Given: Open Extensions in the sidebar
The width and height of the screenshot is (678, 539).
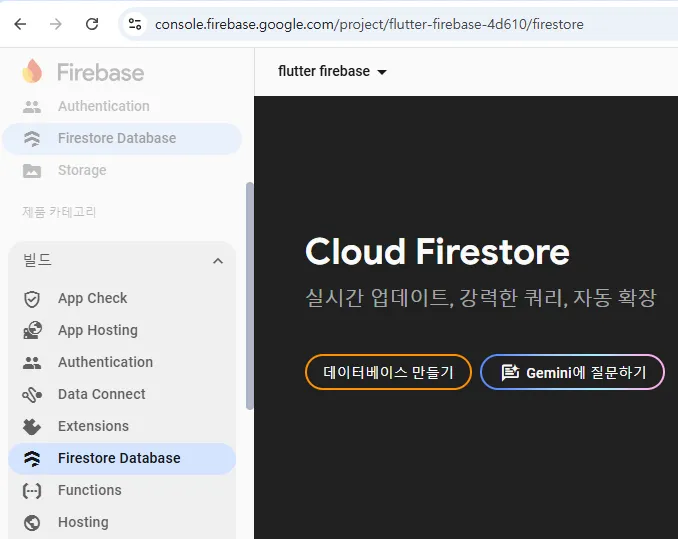Looking at the screenshot, I should 93,426.
